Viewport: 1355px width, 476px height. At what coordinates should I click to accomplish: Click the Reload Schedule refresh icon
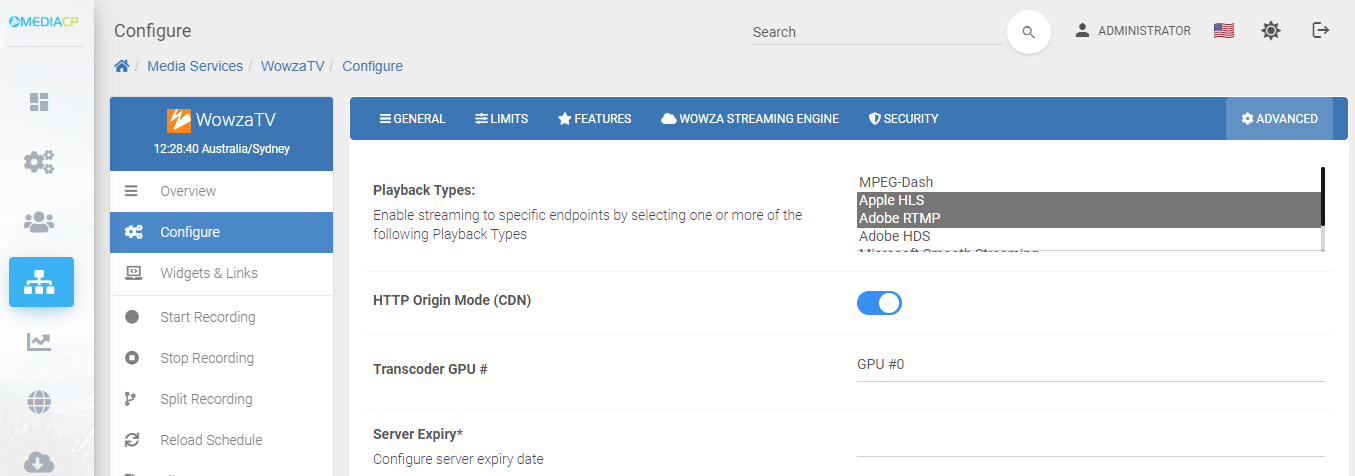(x=132, y=440)
